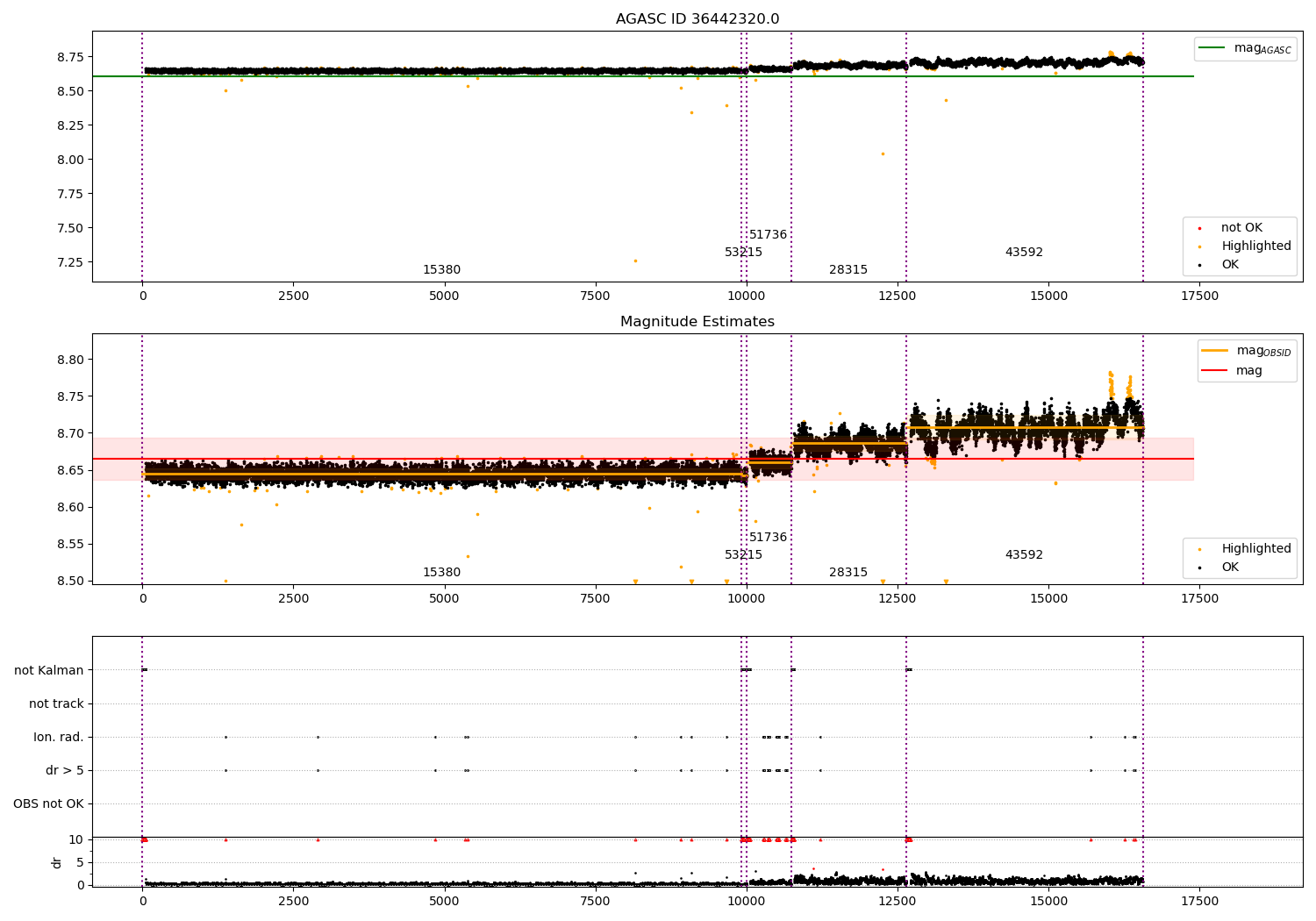Screen dimensions: 1316x921
Task: Click the orange mag OBSID legend line sample
Action: [x=1214, y=351]
